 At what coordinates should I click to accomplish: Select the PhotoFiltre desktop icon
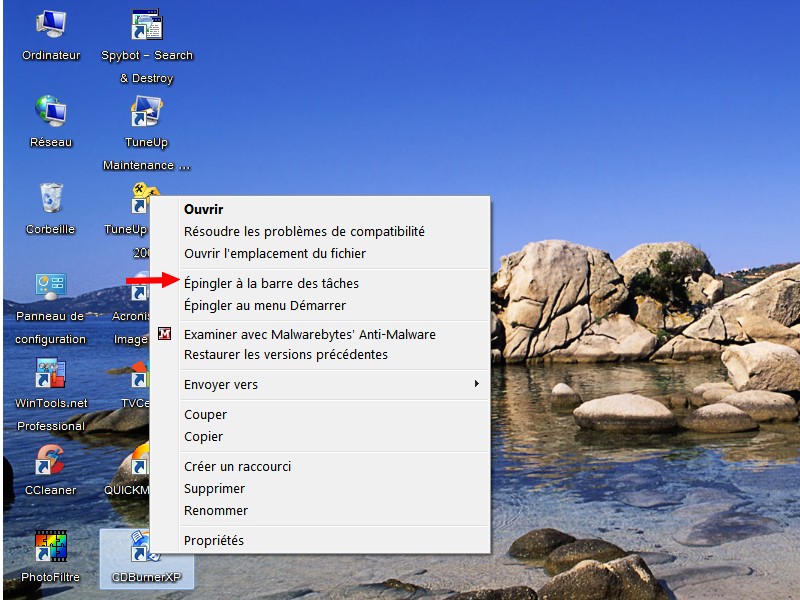pos(50,548)
